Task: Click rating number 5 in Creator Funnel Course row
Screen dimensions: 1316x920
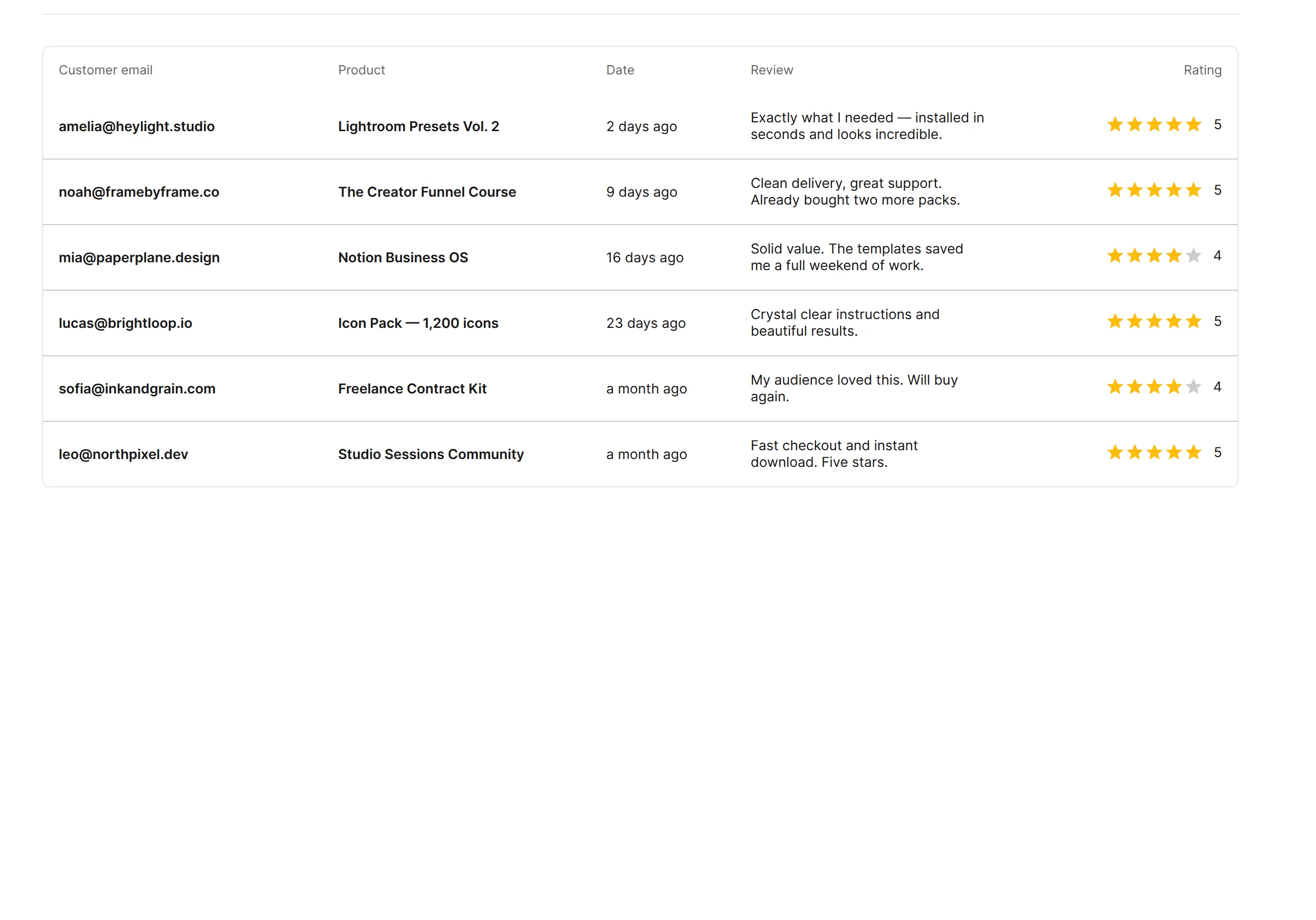Action: tap(1218, 190)
